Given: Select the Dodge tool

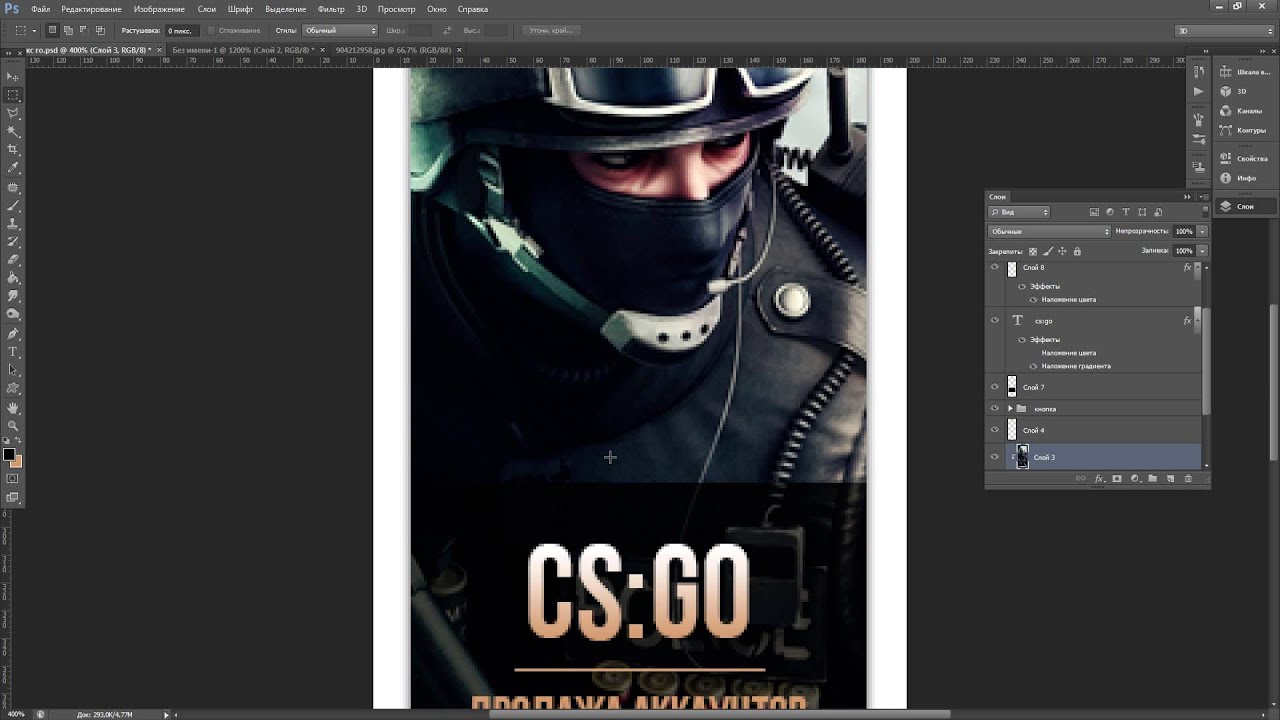Looking at the screenshot, I should pos(13,313).
